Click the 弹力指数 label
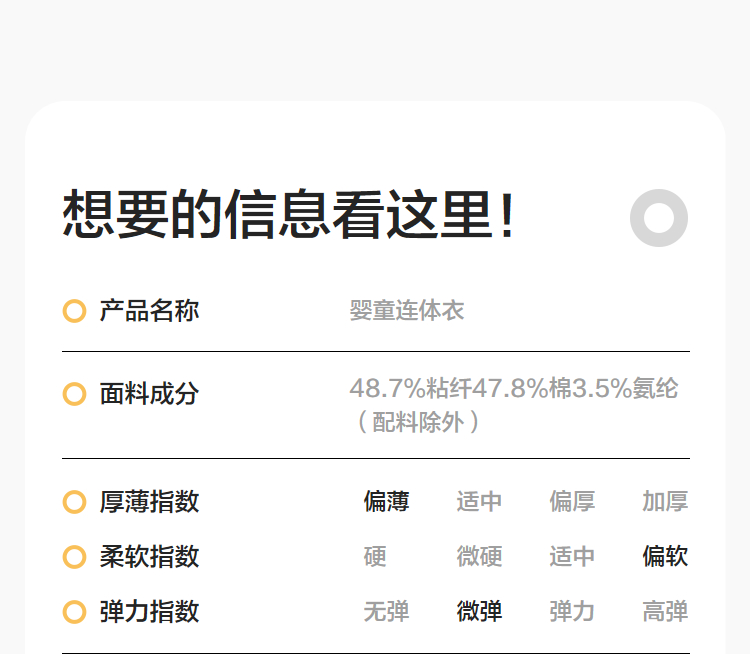This screenshot has width=750, height=654. 149,612
